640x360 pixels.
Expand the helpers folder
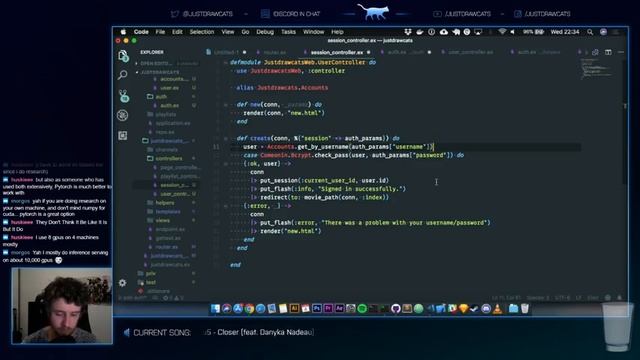click(165, 203)
